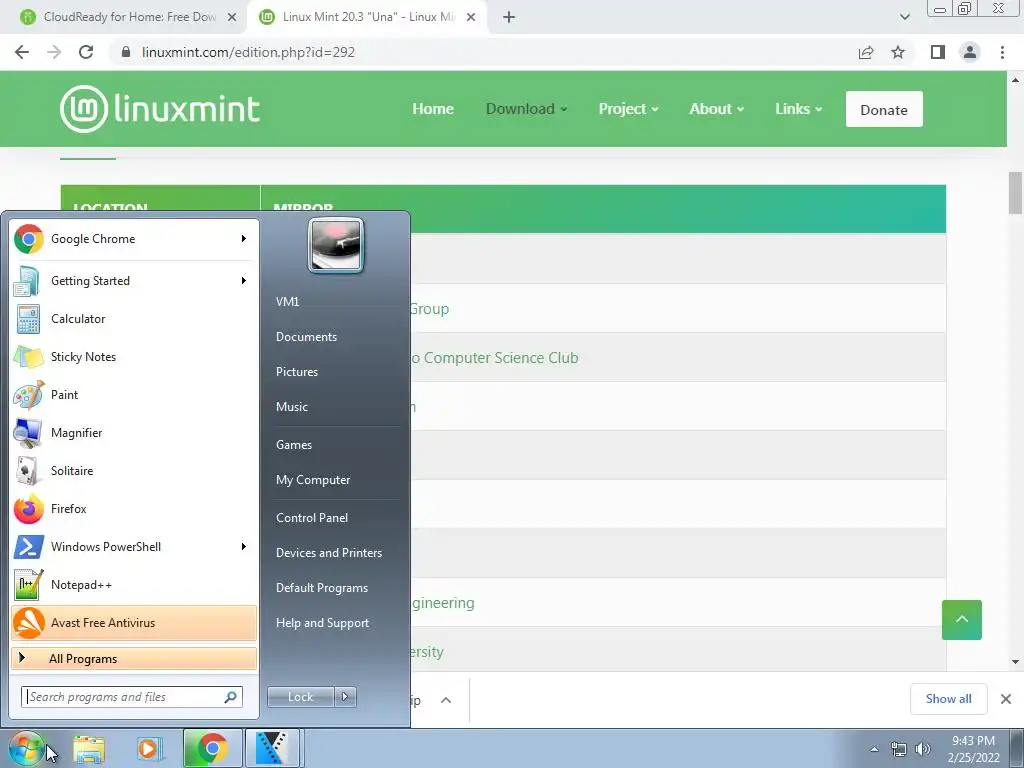Open Control Panel
1024x768 pixels.
(312, 518)
